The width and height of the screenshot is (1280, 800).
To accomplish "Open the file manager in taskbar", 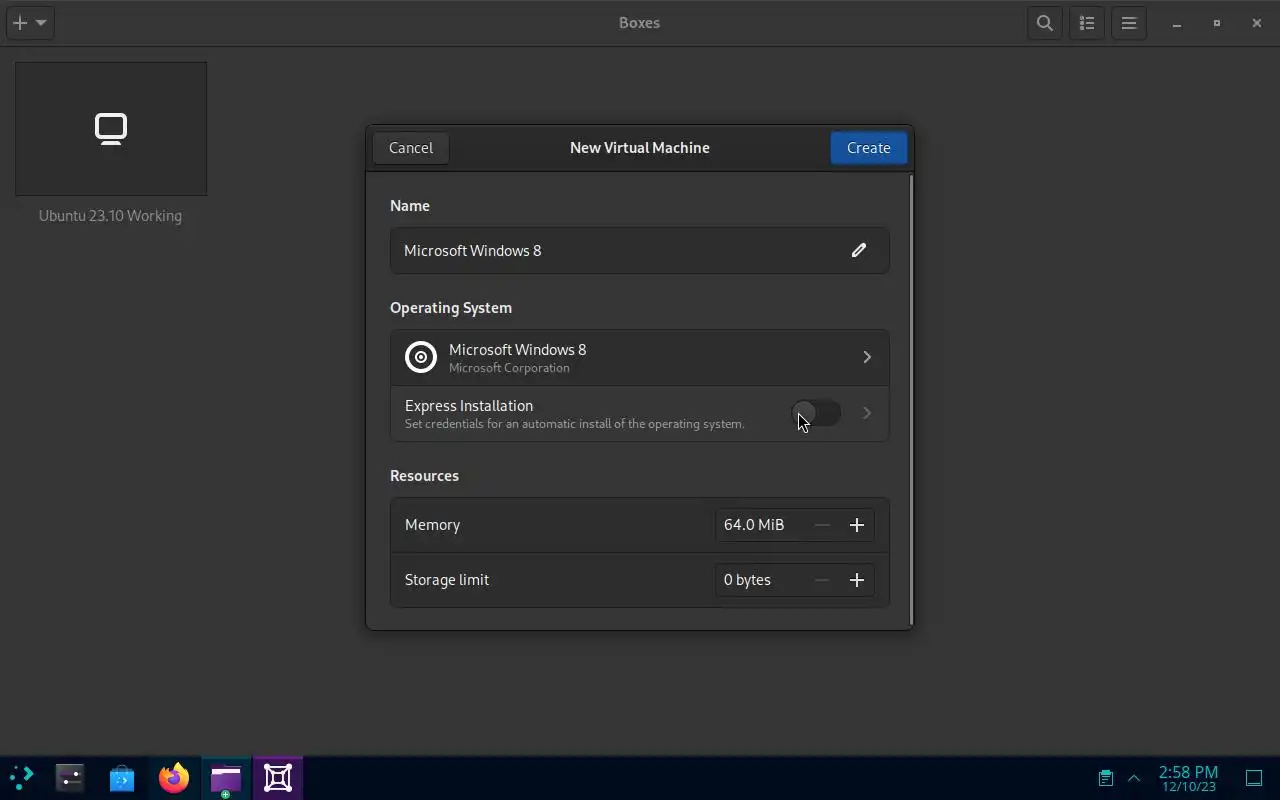I will (x=226, y=777).
